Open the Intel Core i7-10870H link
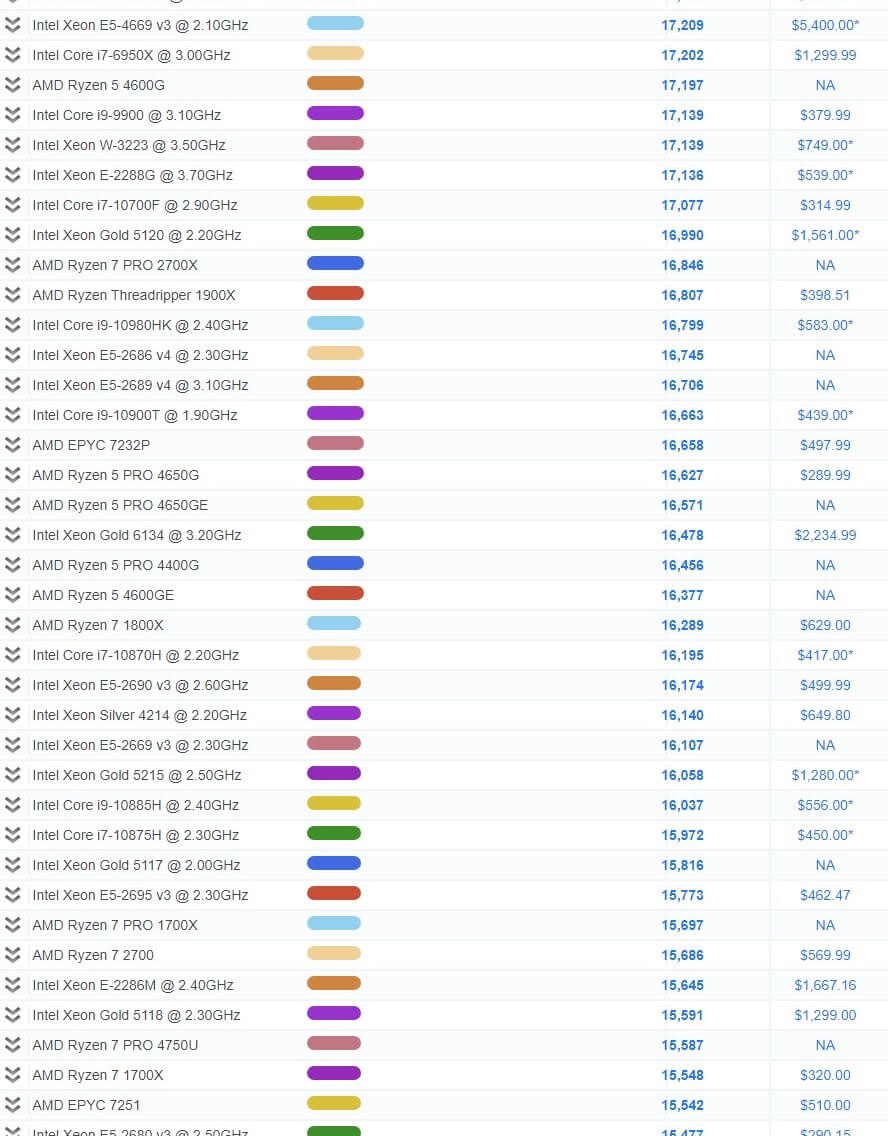This screenshot has width=888, height=1136. [135, 655]
